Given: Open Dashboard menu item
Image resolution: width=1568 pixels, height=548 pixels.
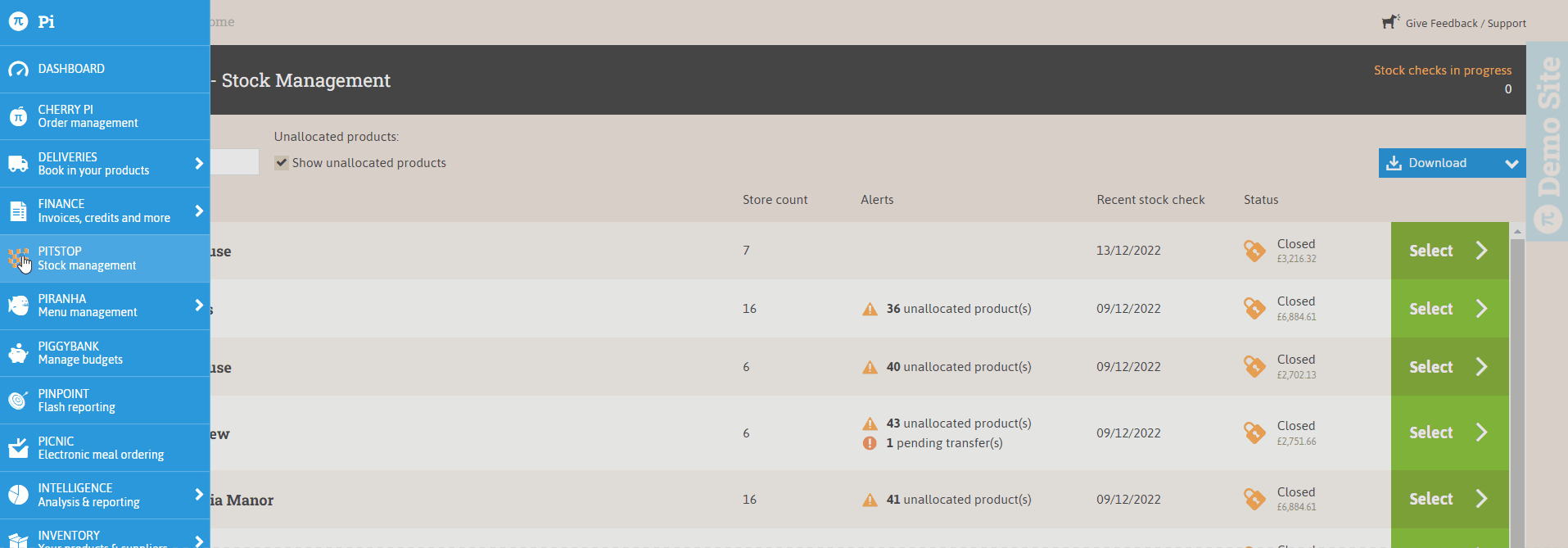Looking at the screenshot, I should point(105,70).
